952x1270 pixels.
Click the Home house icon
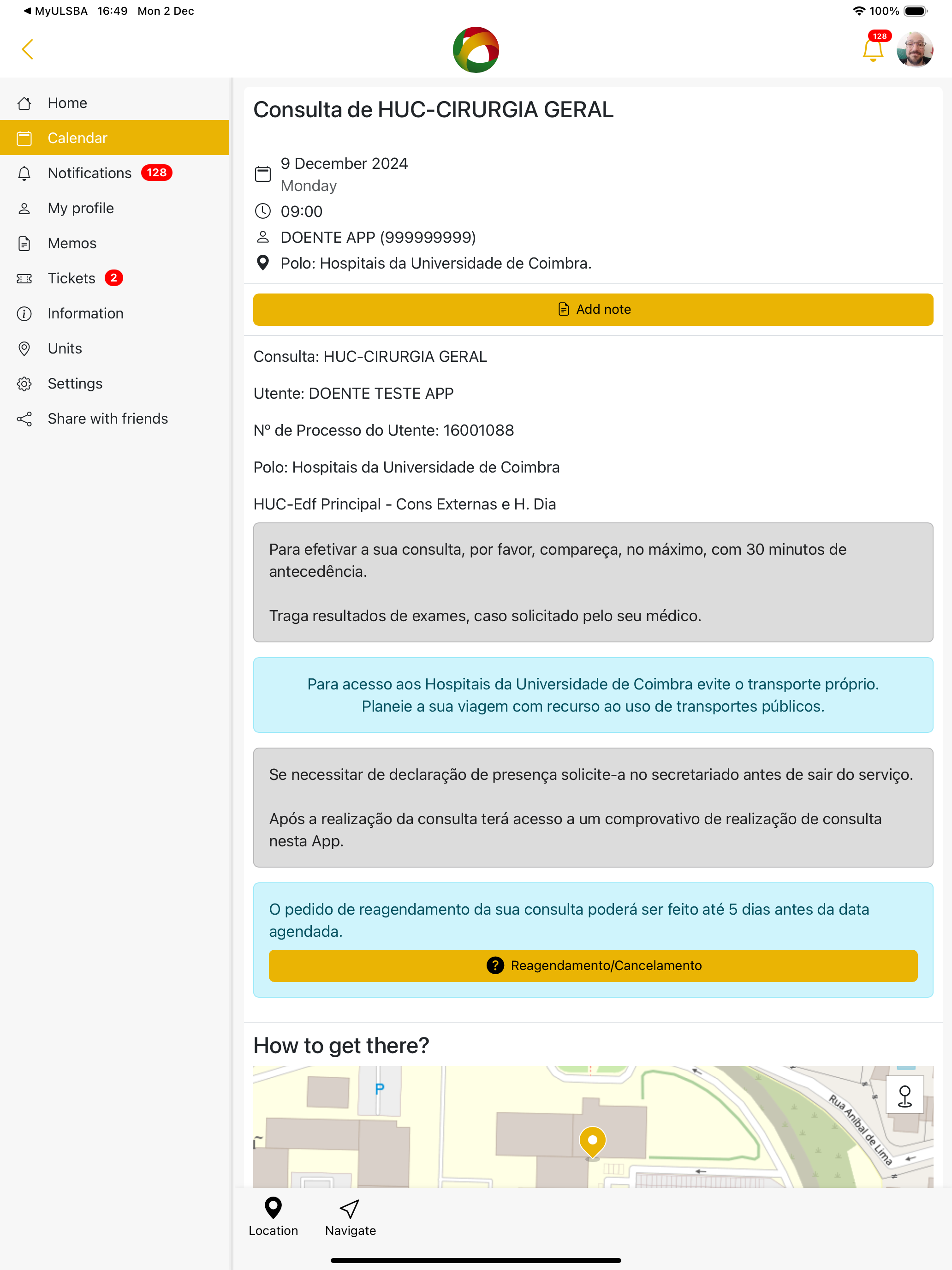24,103
